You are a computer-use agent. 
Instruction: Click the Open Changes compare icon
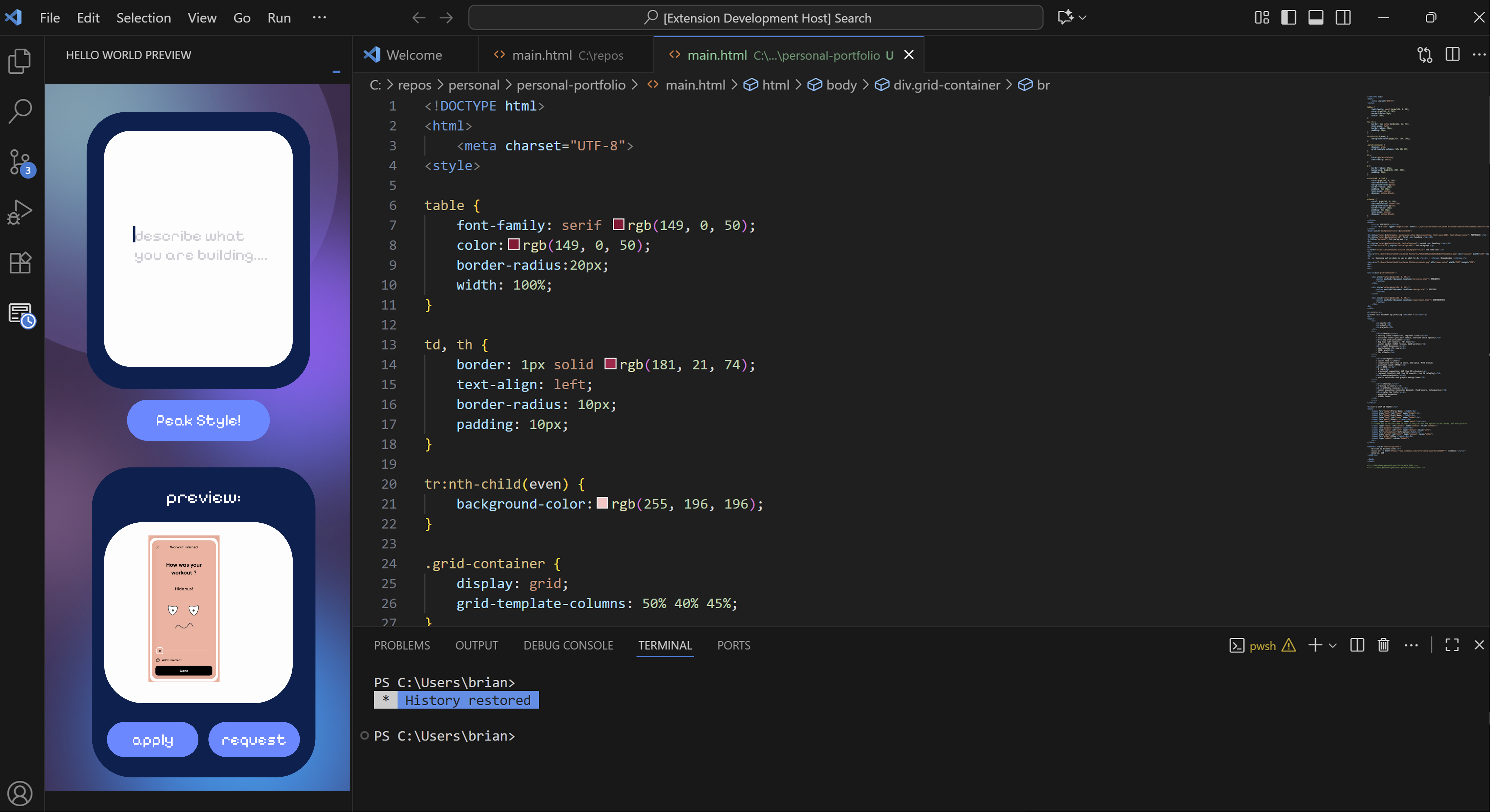click(x=1425, y=55)
